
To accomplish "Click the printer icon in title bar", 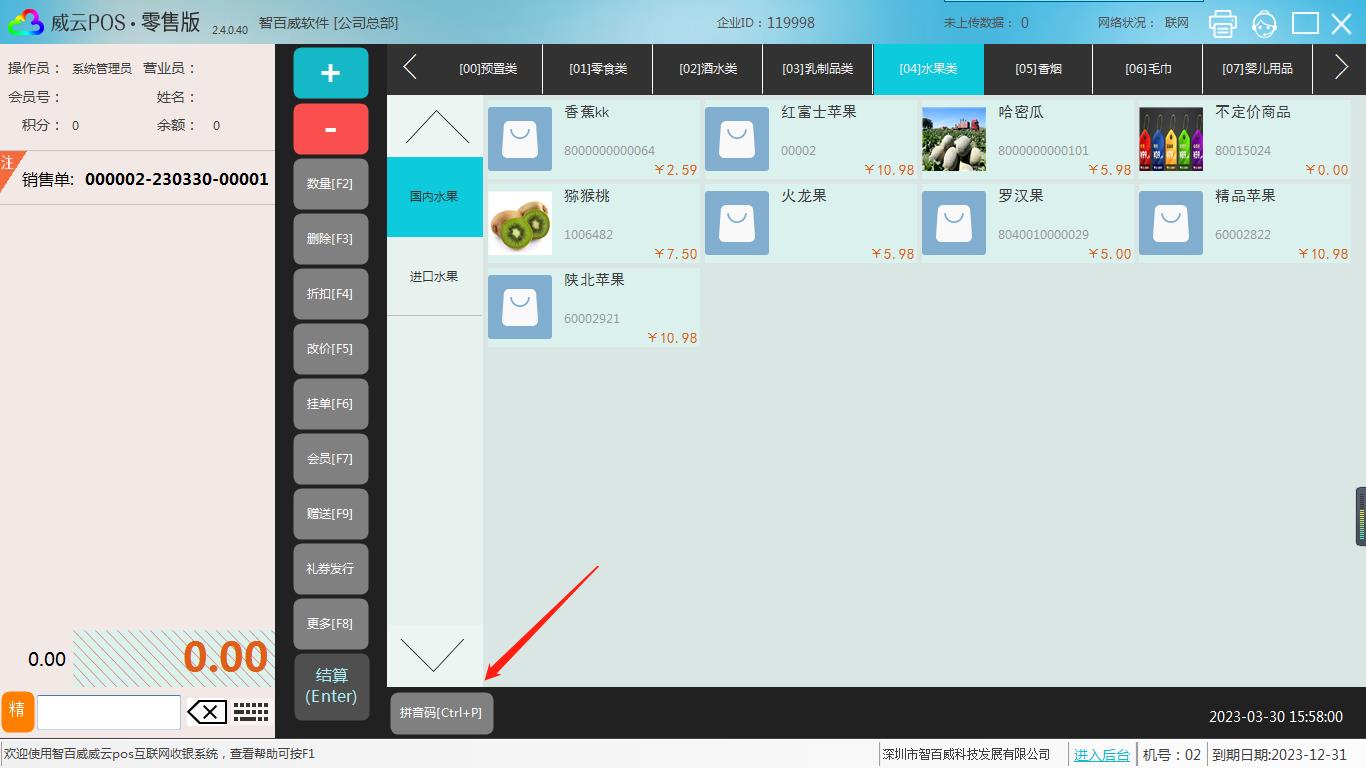I will click(x=1222, y=23).
